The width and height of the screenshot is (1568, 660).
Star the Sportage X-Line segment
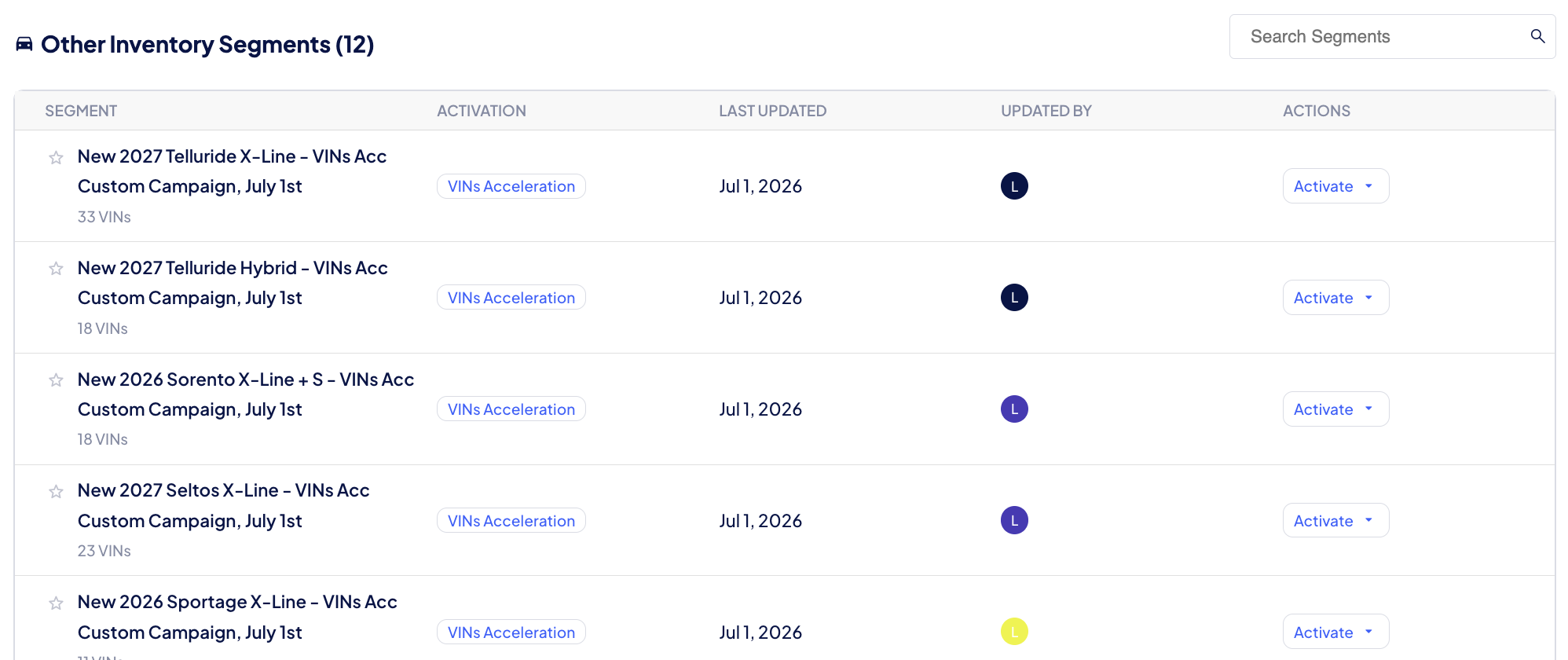coord(56,603)
